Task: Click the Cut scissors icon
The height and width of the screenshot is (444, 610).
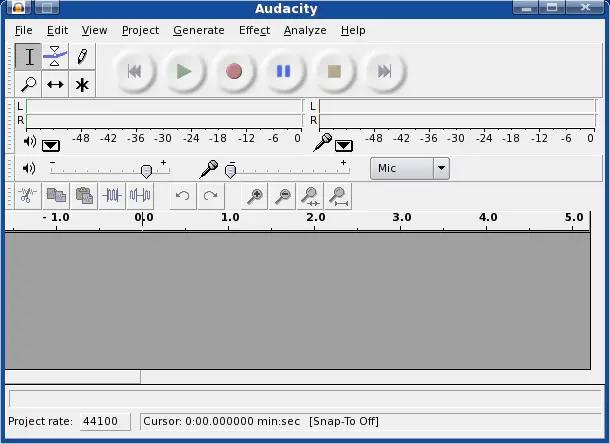Action: (x=28, y=196)
